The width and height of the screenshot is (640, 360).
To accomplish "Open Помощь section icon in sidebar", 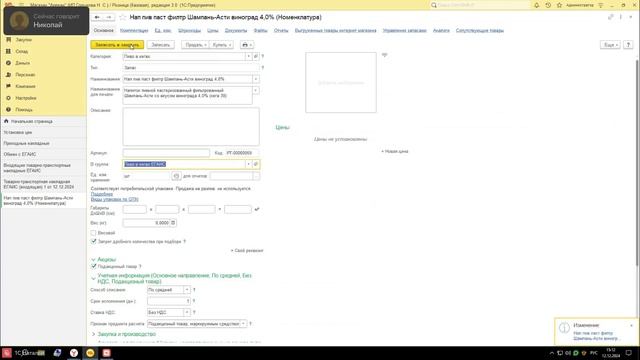I will (x=8, y=109).
